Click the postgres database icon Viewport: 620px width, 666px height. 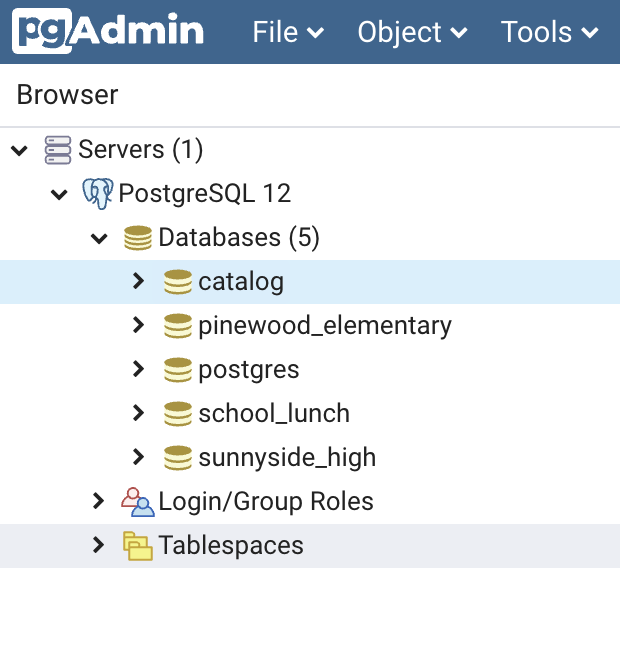[178, 370]
